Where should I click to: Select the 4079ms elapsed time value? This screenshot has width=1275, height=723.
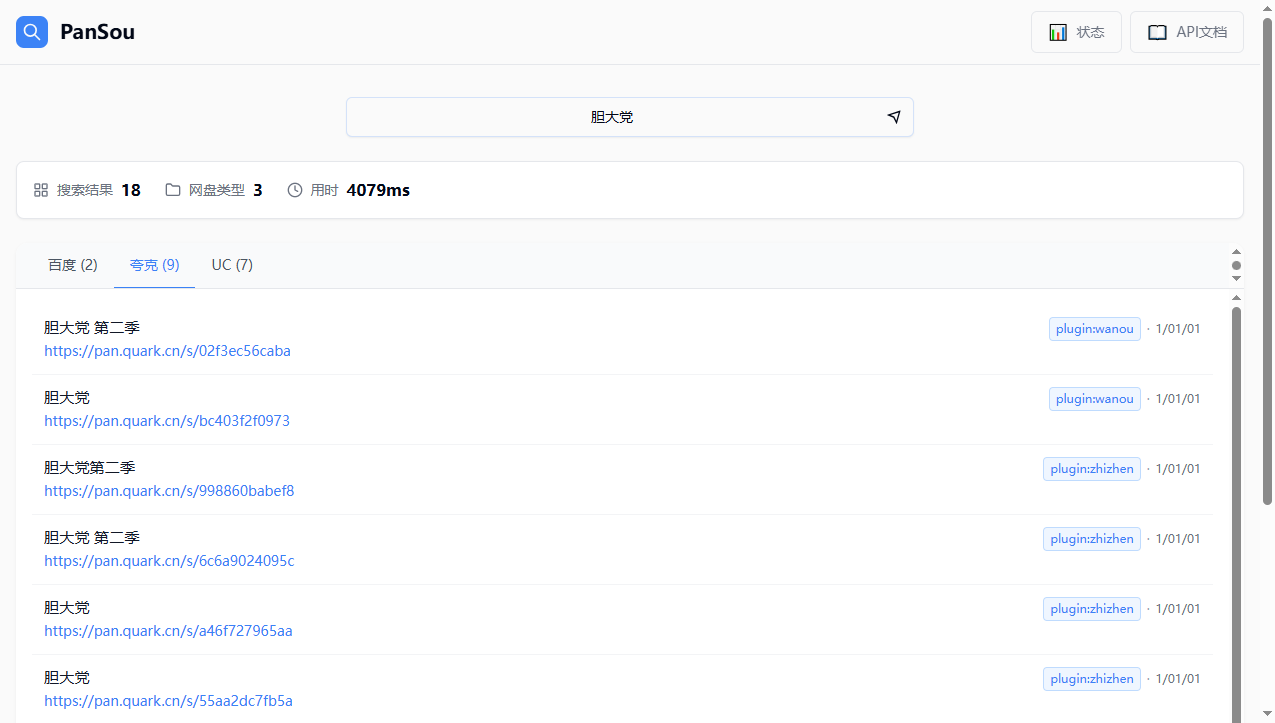click(378, 190)
